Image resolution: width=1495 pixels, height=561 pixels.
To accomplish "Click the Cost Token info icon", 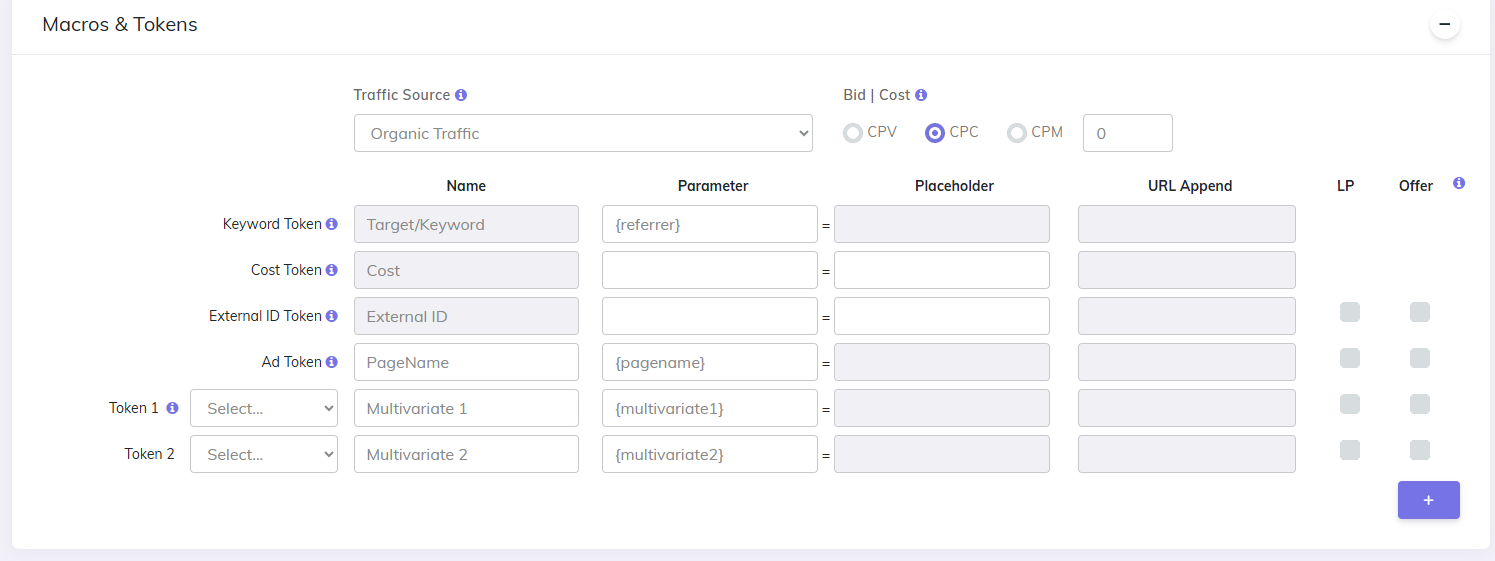I will point(332,270).
